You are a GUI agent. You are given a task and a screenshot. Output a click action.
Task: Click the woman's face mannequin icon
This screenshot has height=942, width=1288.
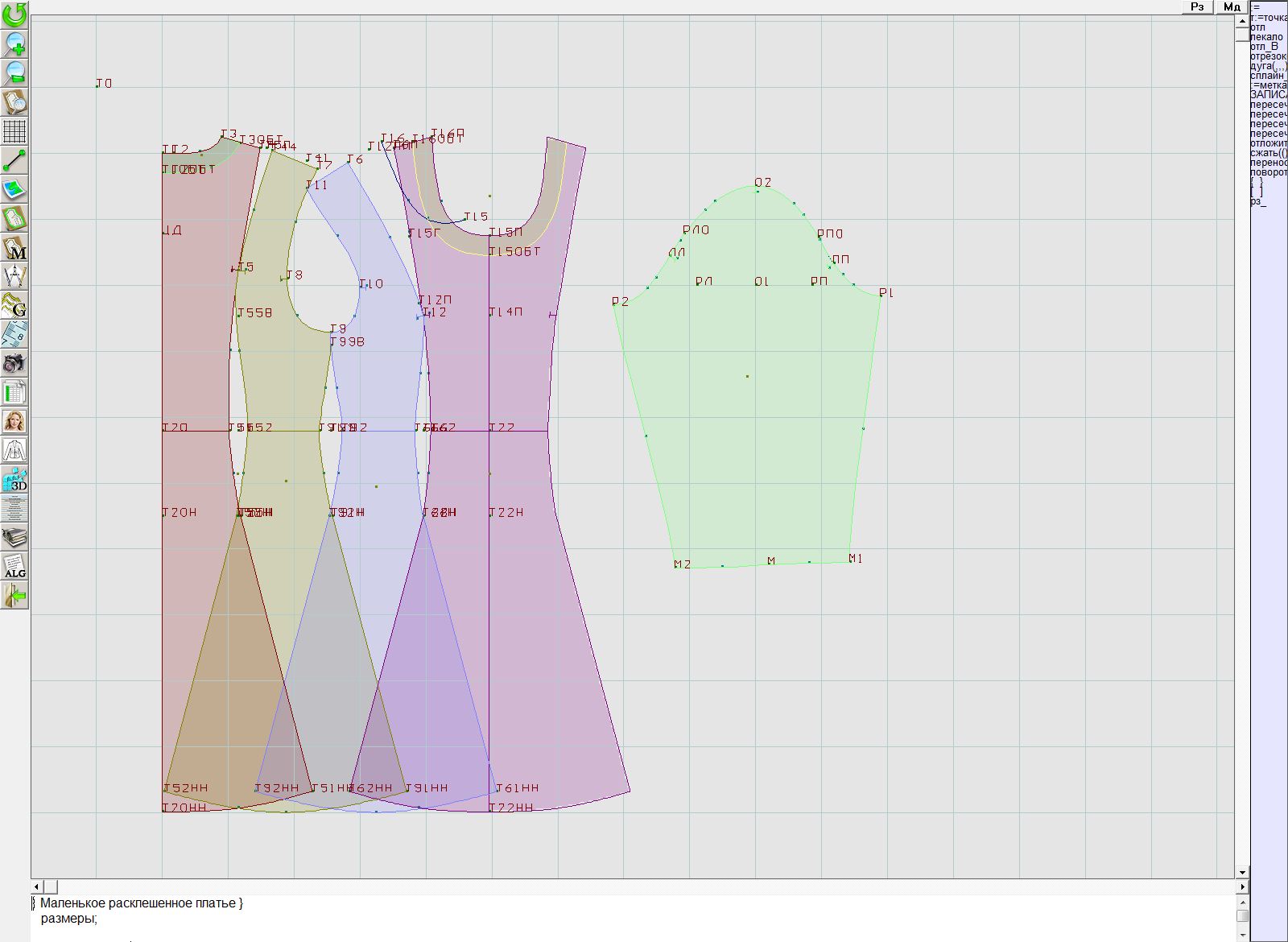(14, 420)
